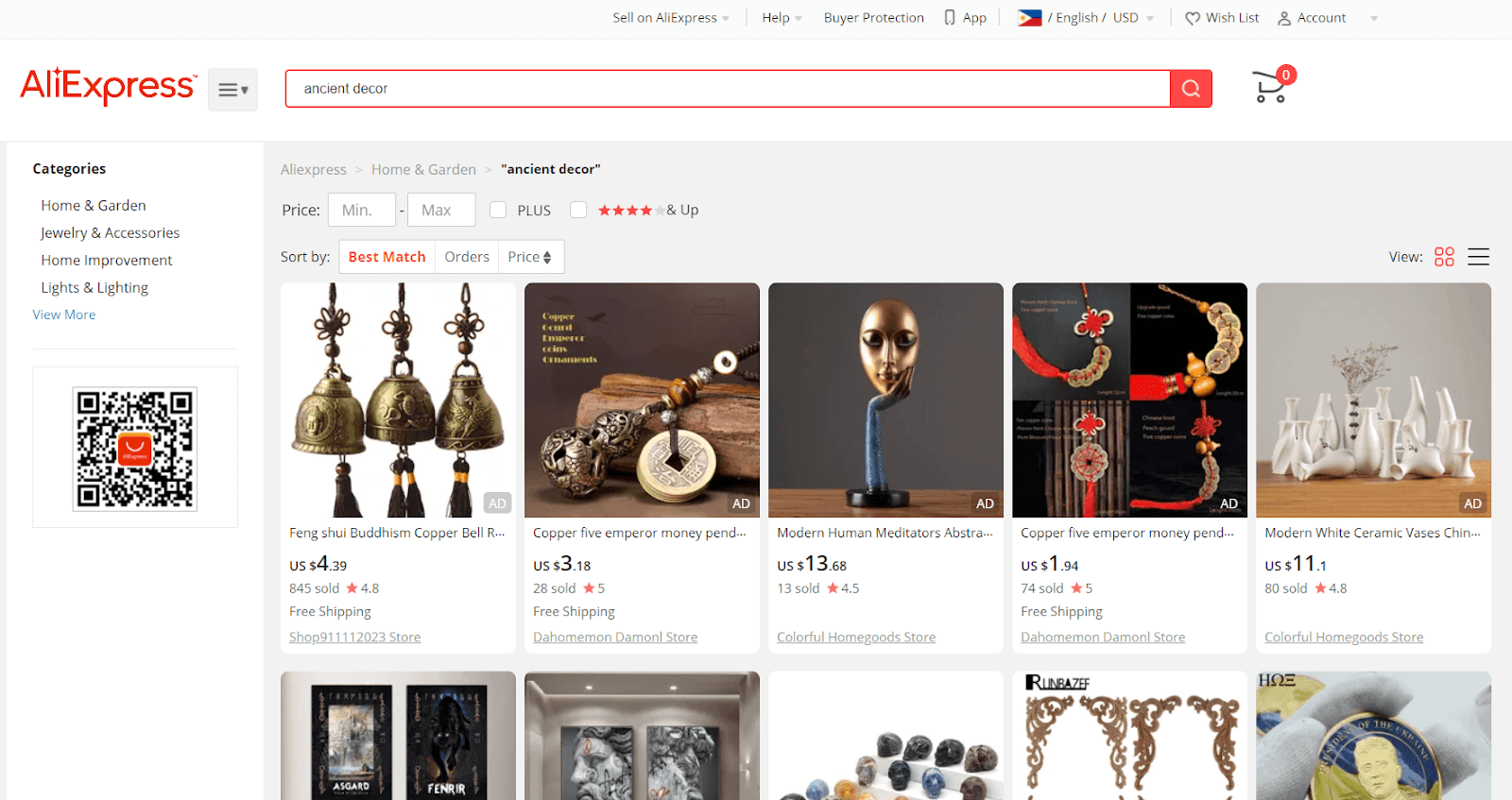Screen dimensions: 1512x800
Task: Click the Account person icon
Action: (x=1284, y=18)
